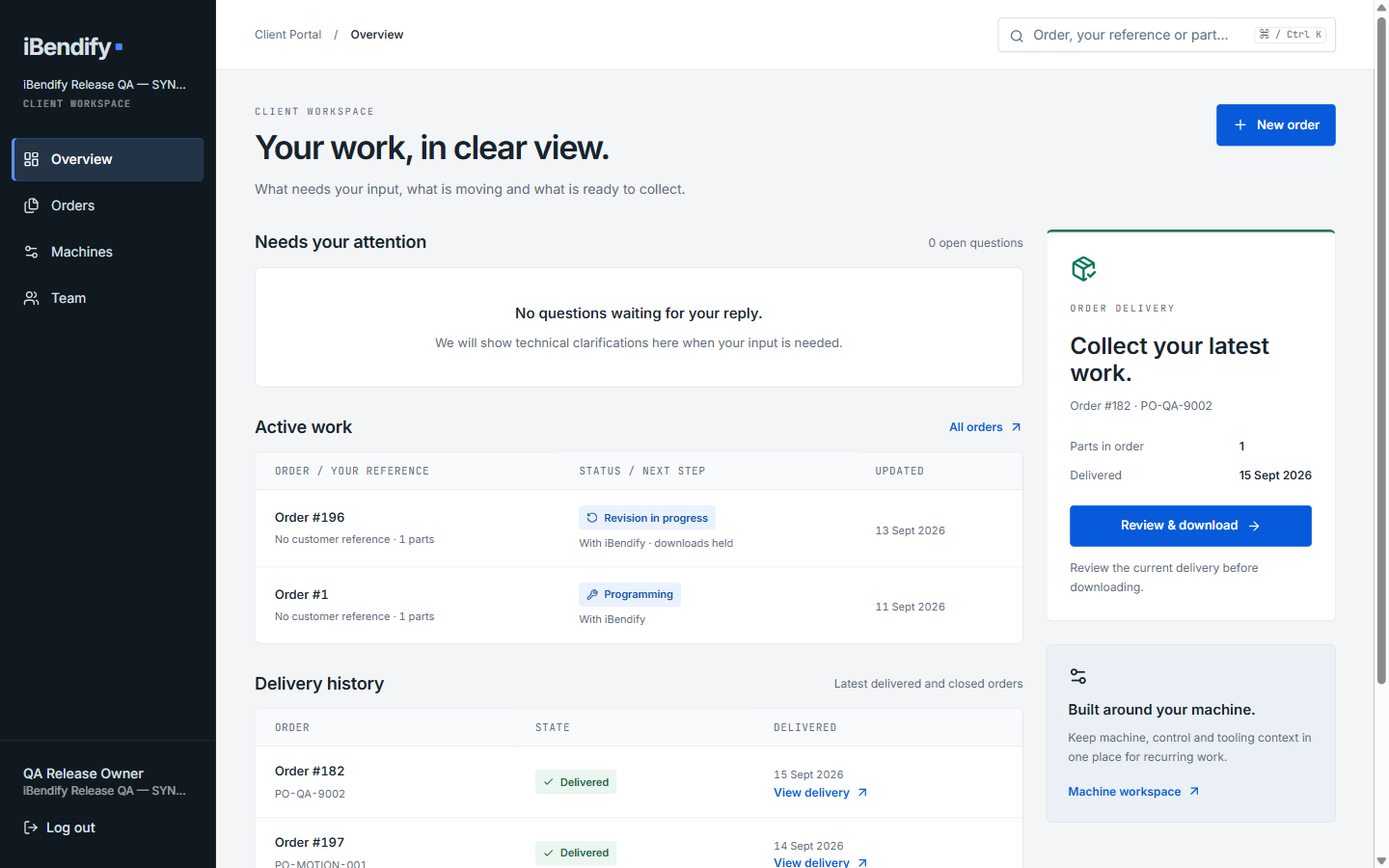This screenshot has width=1389, height=868.
Task: Click the sliders icon above Built around your machine
Action: coord(1078,676)
